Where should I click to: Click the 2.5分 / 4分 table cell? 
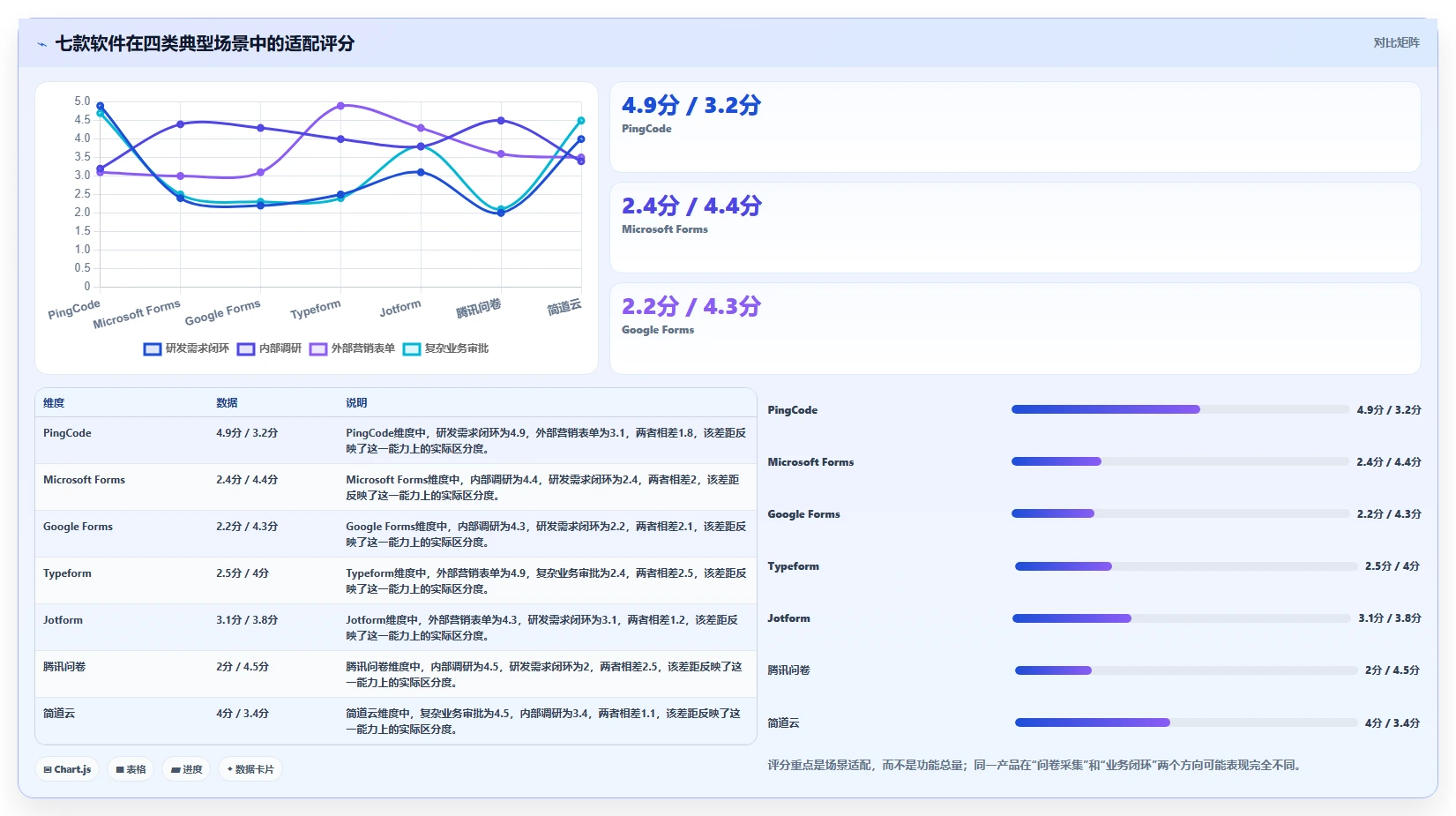point(243,573)
